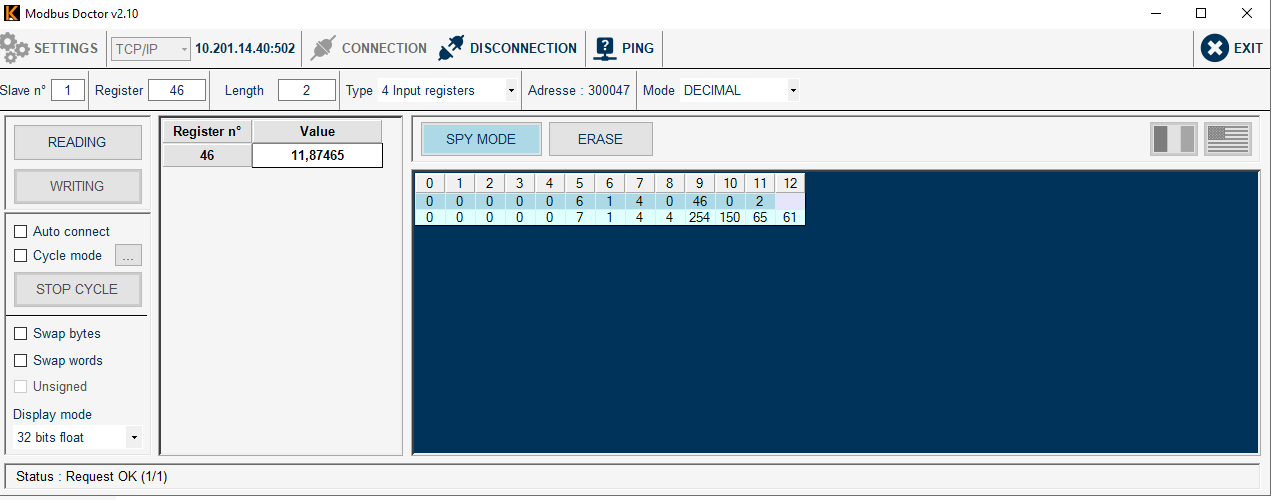Click the IP address 10.201.14.40:502
The image size is (1275, 500).
245,48
